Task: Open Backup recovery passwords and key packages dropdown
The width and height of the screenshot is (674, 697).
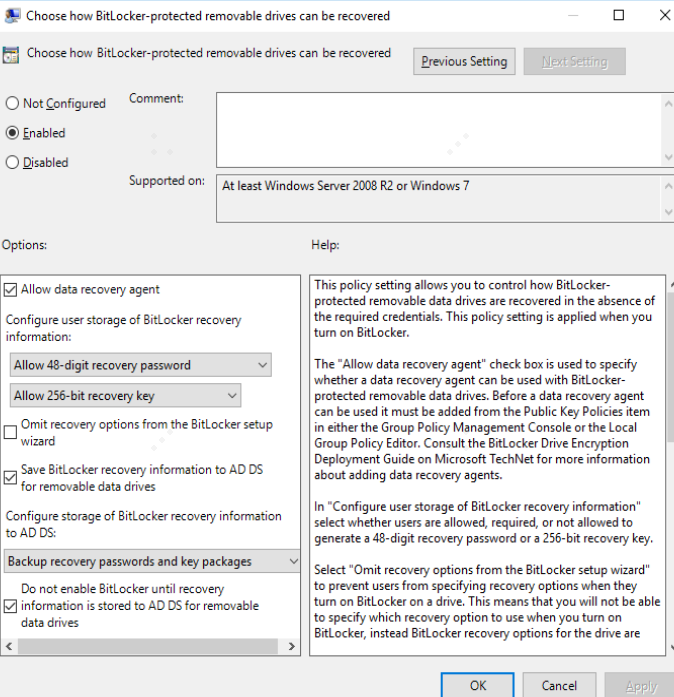Action: pyautogui.click(x=152, y=561)
